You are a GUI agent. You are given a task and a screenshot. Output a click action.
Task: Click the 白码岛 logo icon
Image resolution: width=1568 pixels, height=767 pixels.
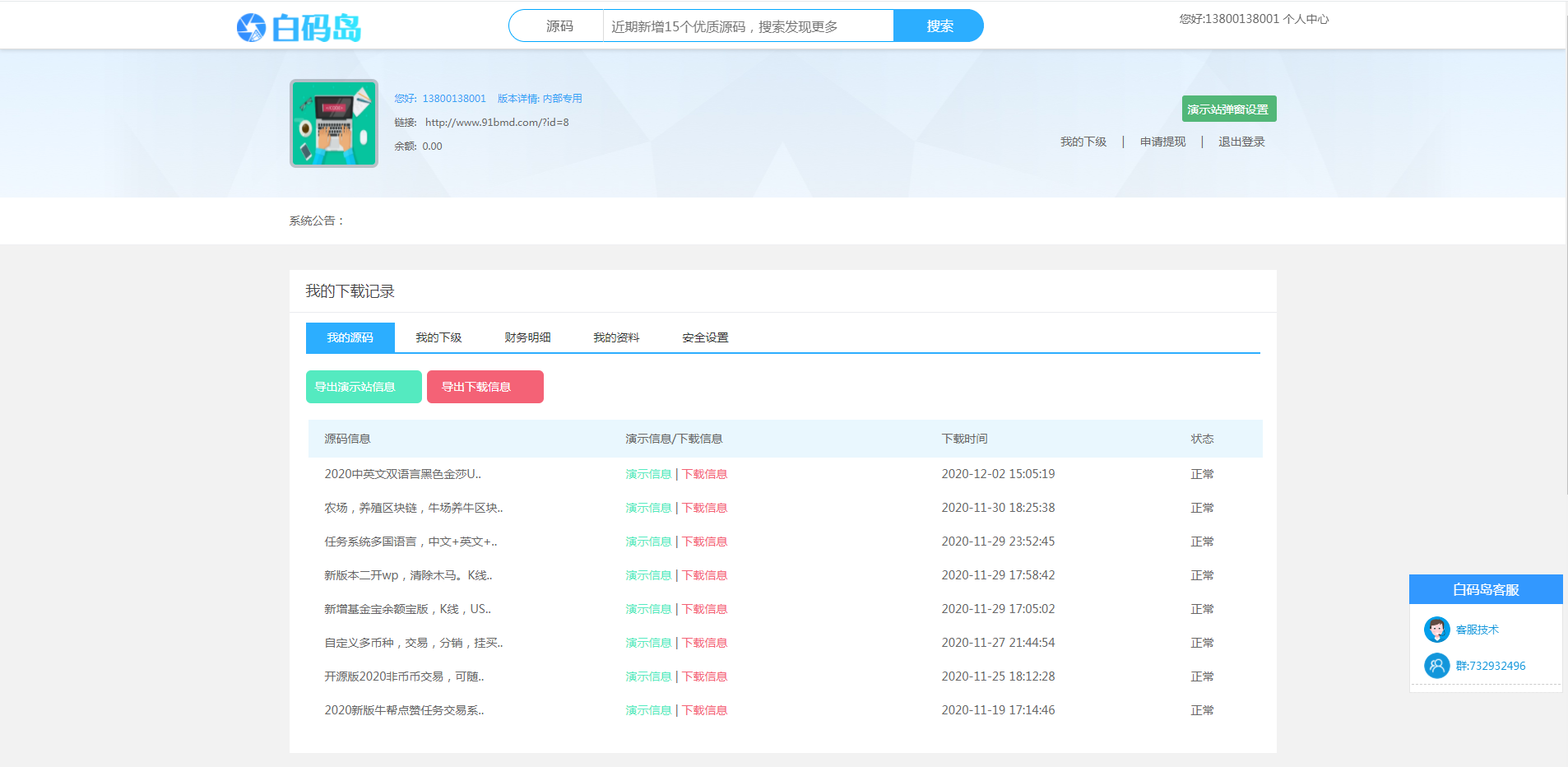251,26
